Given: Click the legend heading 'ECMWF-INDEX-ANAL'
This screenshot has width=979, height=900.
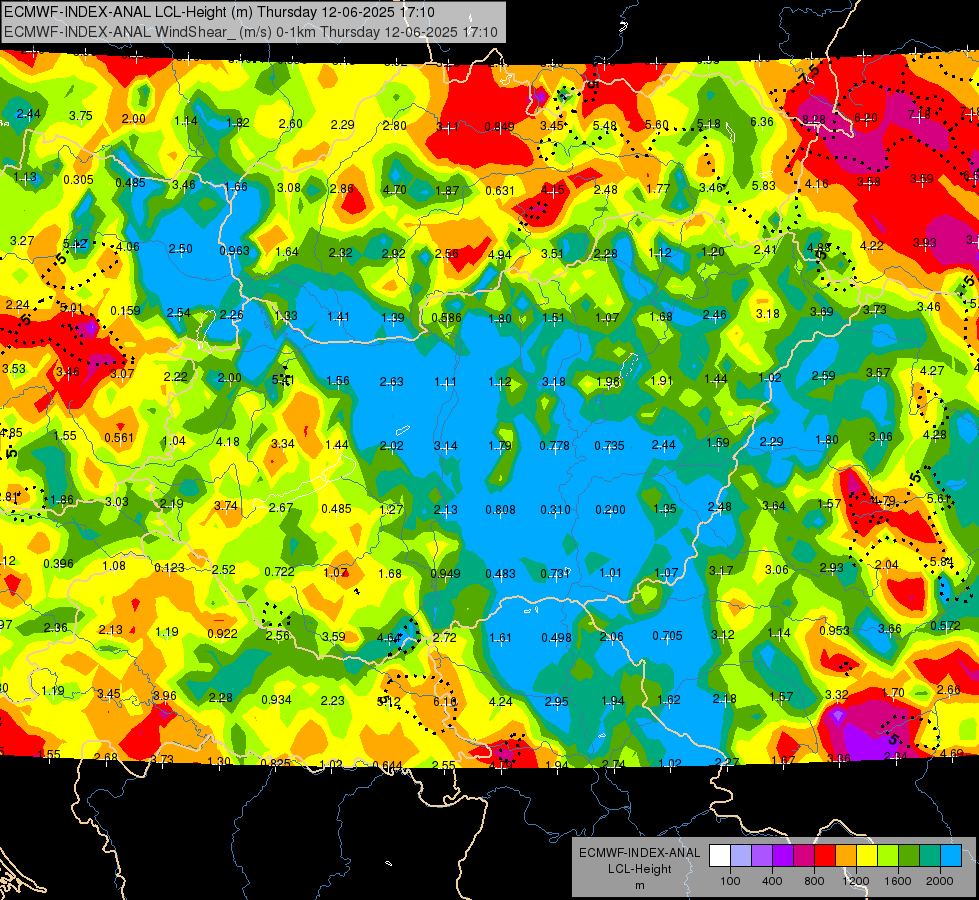Looking at the screenshot, I should click(639, 853).
